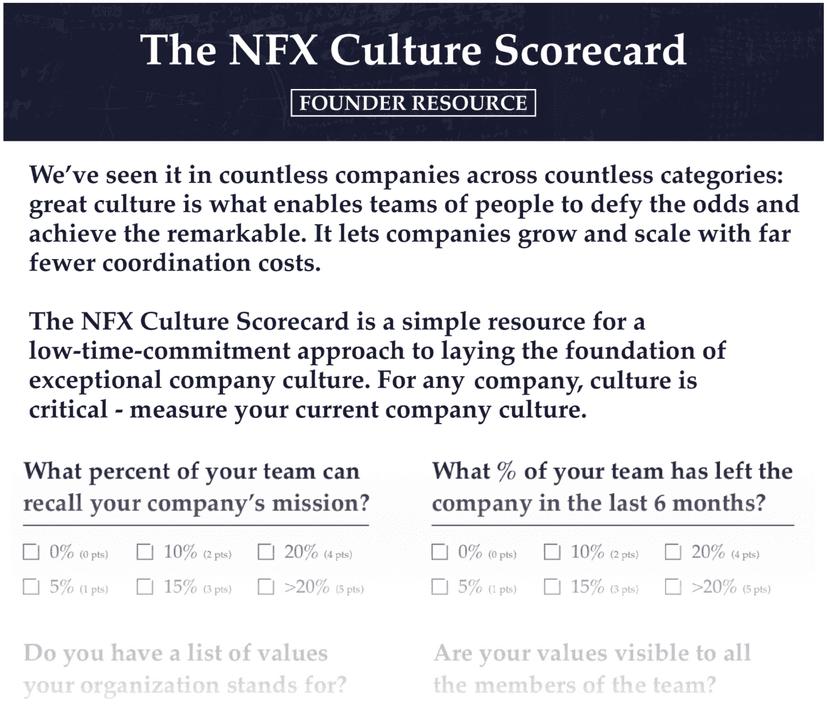Mark >20% under mission recall question
The image size is (828, 718).
pos(266,587)
